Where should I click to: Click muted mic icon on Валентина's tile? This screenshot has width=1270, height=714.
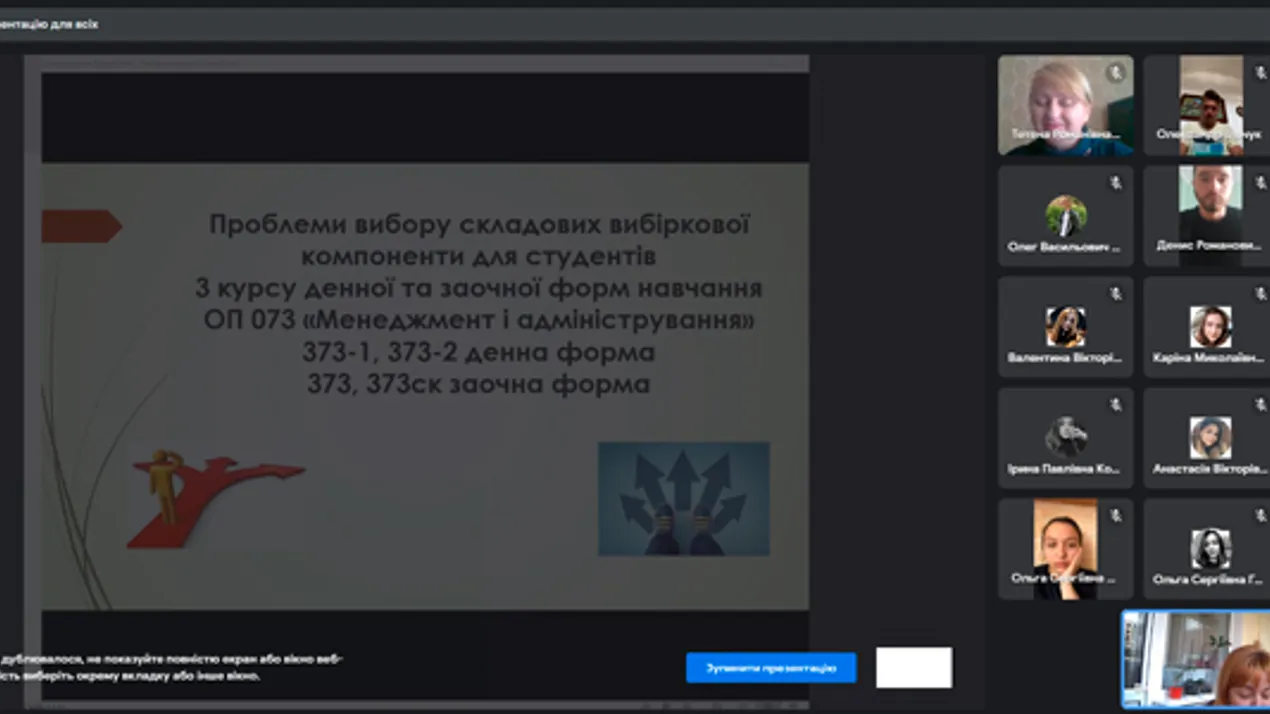click(1115, 294)
